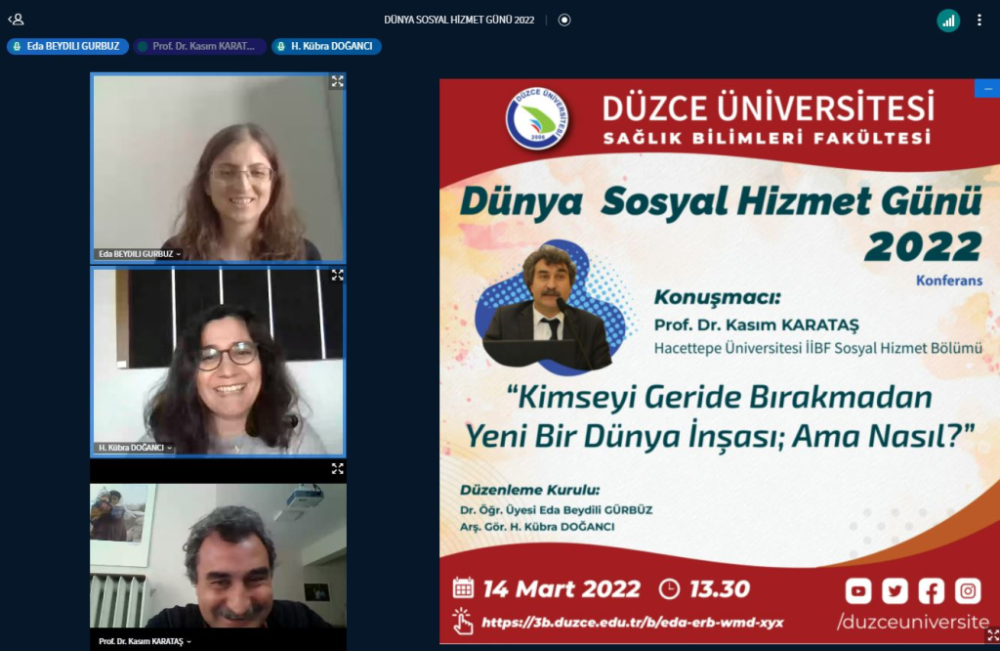Click the YouTube icon on the slide

[858, 591]
